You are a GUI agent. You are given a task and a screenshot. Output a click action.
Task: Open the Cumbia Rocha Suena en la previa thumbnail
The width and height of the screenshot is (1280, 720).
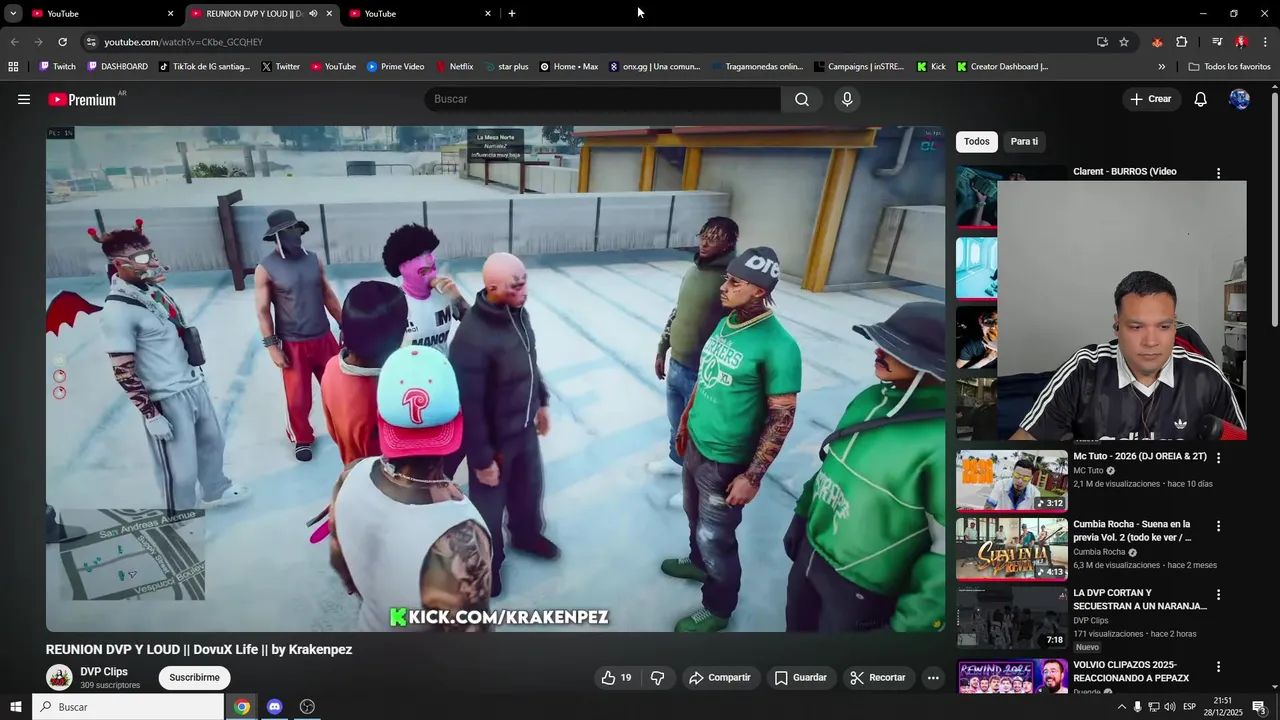1012,549
